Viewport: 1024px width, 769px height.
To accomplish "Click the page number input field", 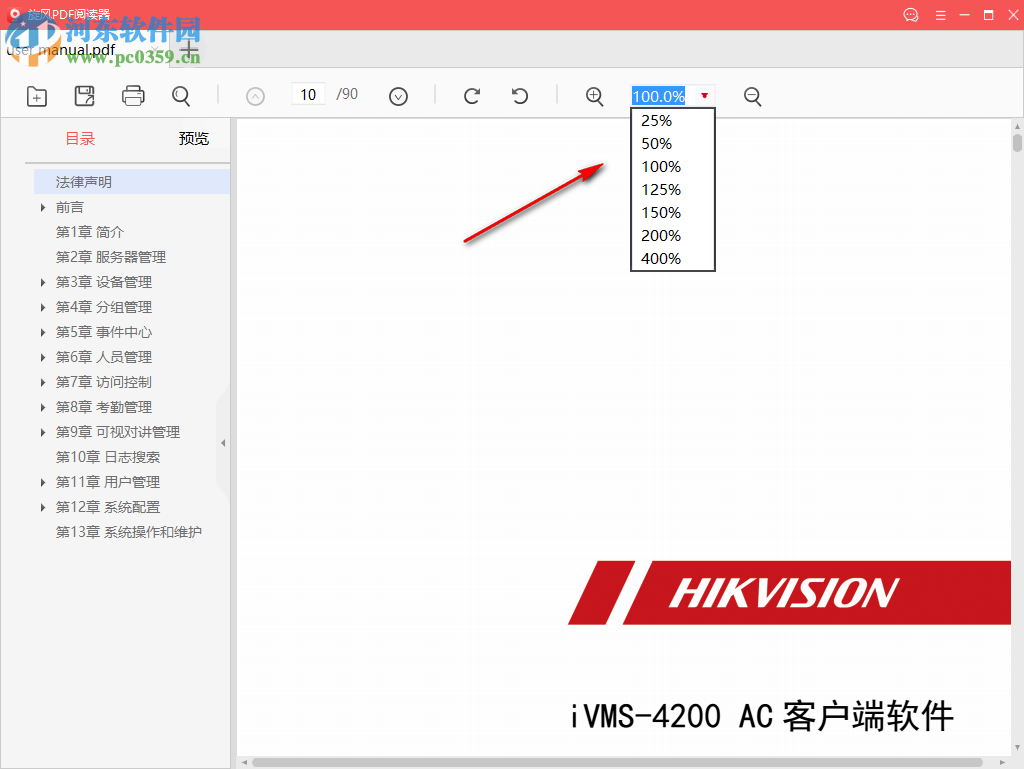I will tap(308, 92).
